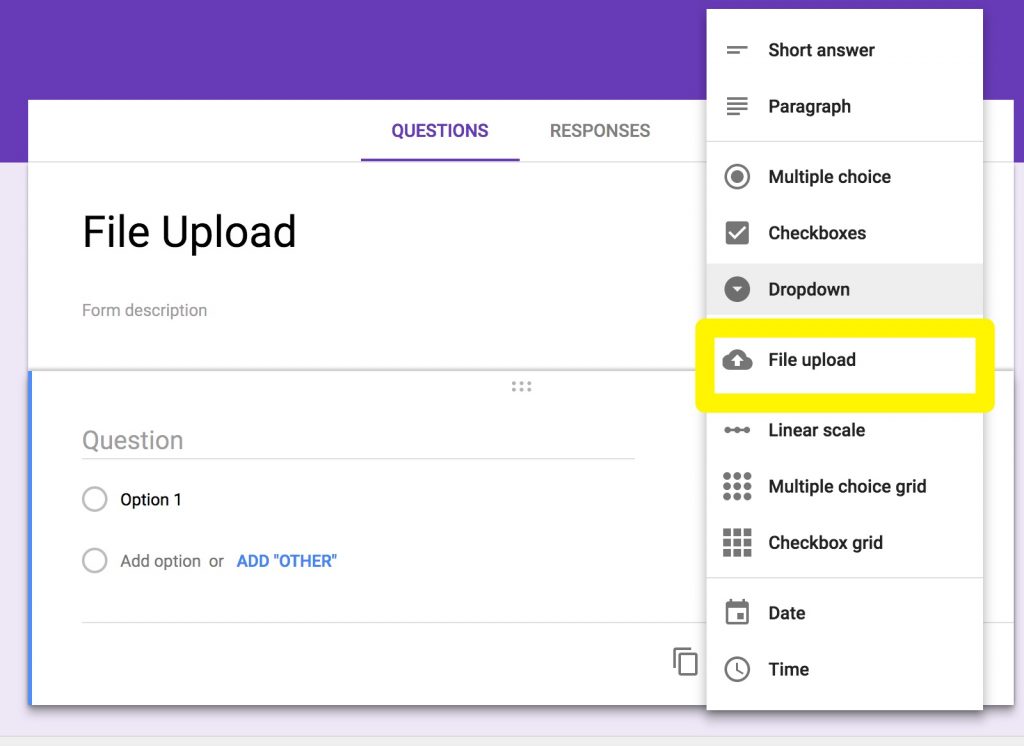
Task: Switch to the QUESTIONS tab
Action: pos(440,131)
